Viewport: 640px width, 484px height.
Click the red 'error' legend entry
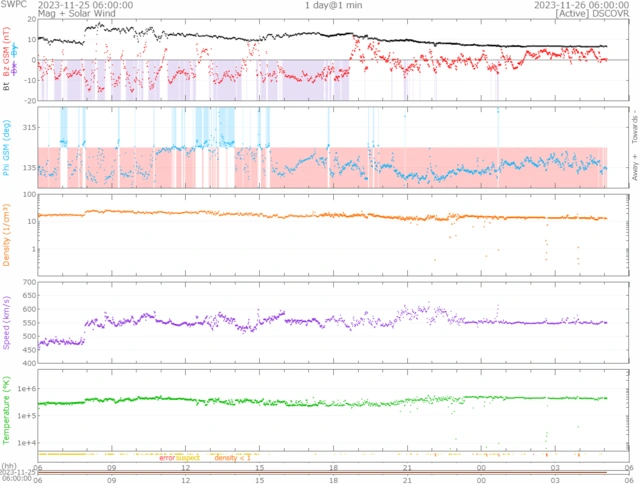(x=167, y=458)
